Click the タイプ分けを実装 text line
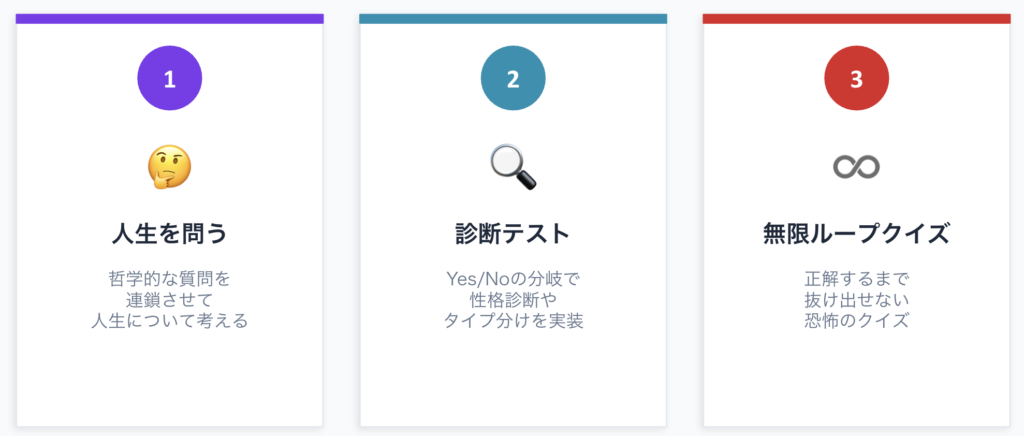Viewport: 1024px width, 436px height. 513,321
